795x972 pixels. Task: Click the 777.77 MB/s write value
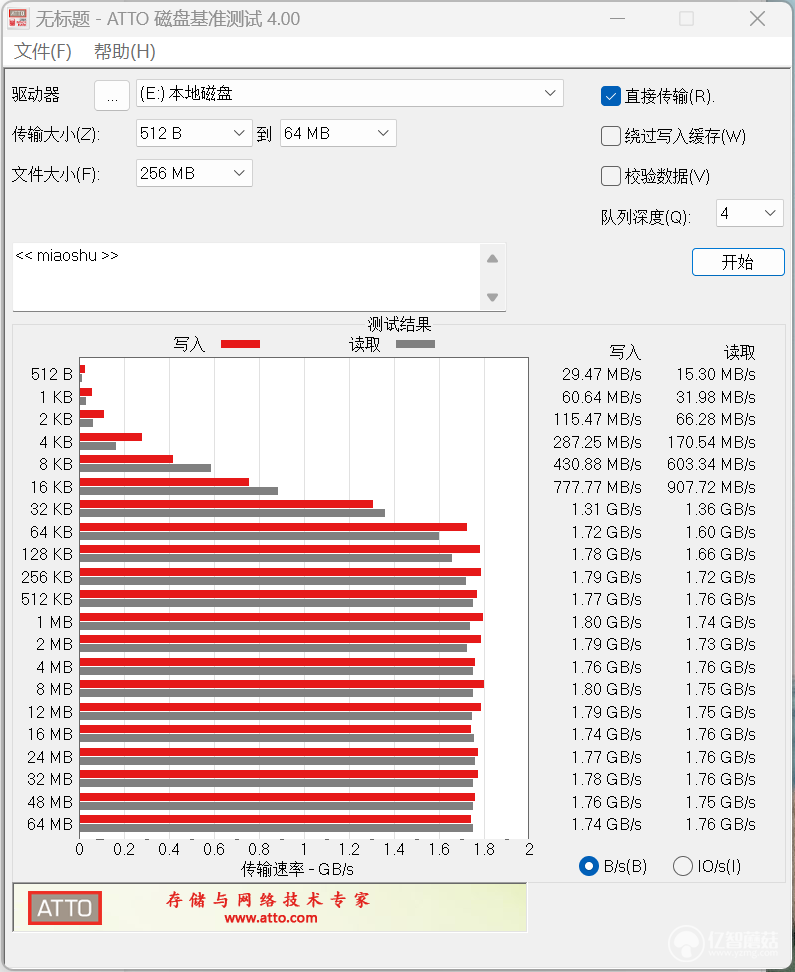pyautogui.click(x=597, y=487)
